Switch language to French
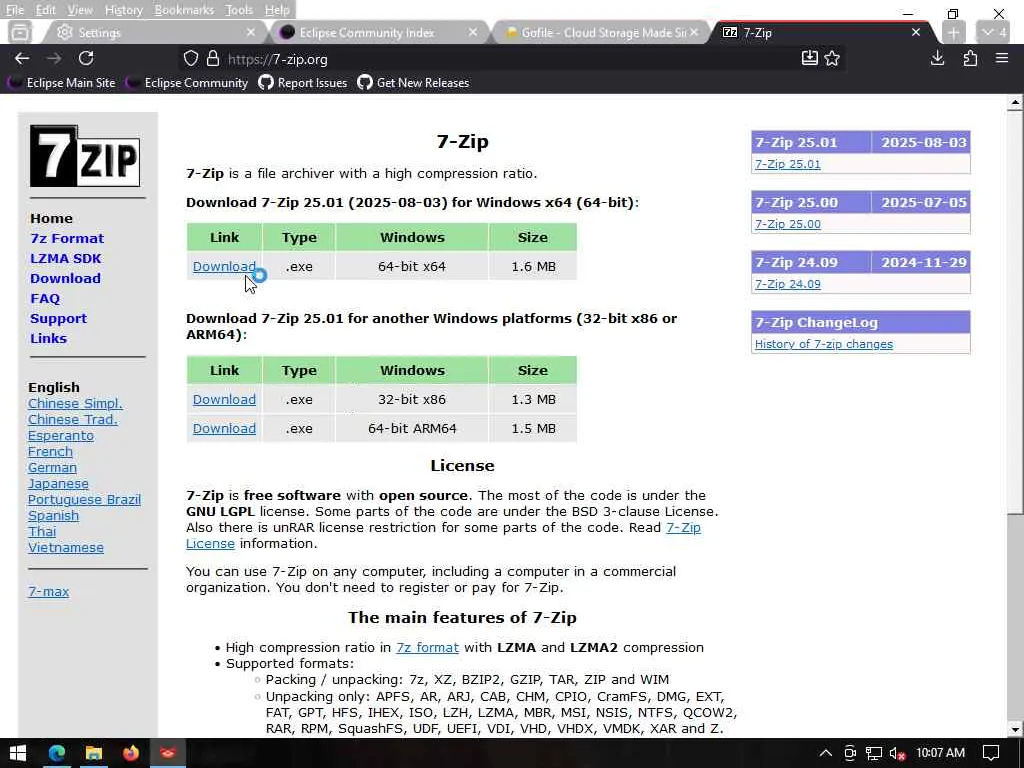 [50, 452]
